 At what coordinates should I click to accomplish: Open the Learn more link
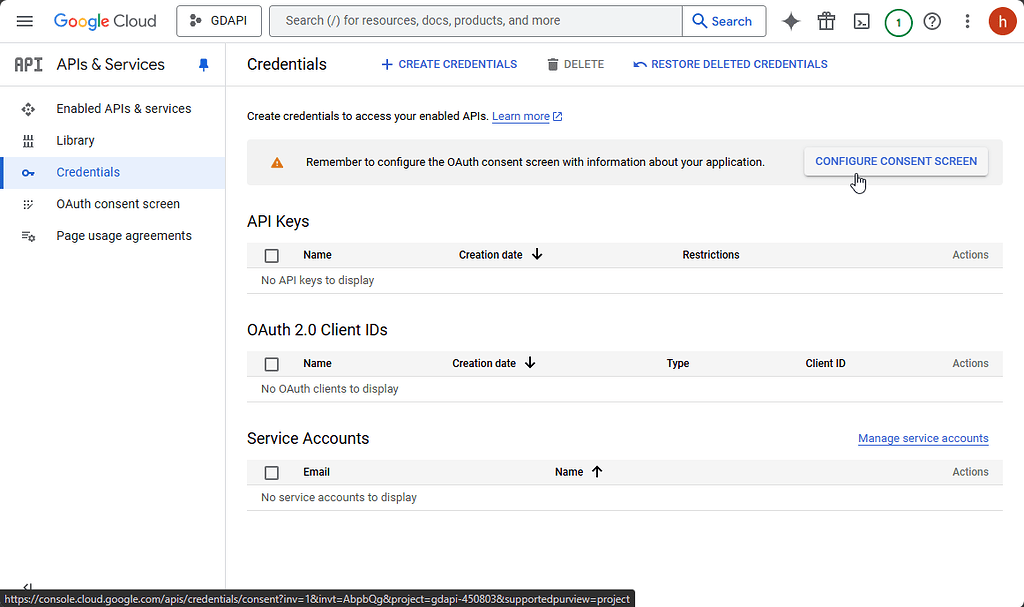click(527, 116)
